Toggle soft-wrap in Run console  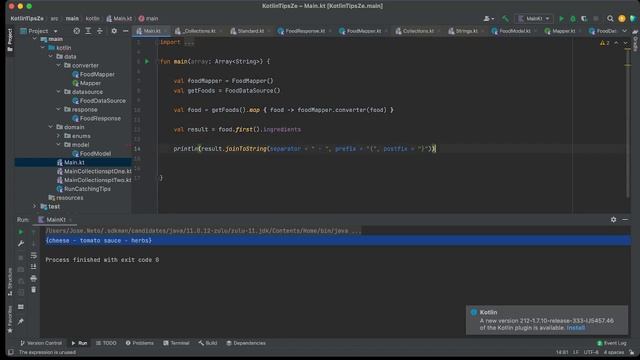tap(33, 256)
